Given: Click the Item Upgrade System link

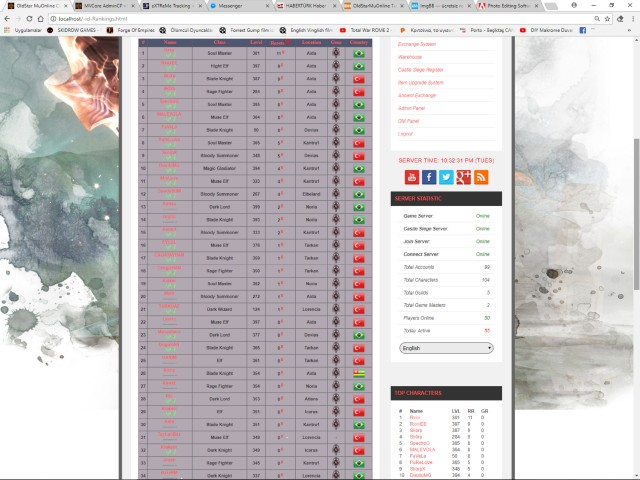Looking at the screenshot, I should point(421,82).
